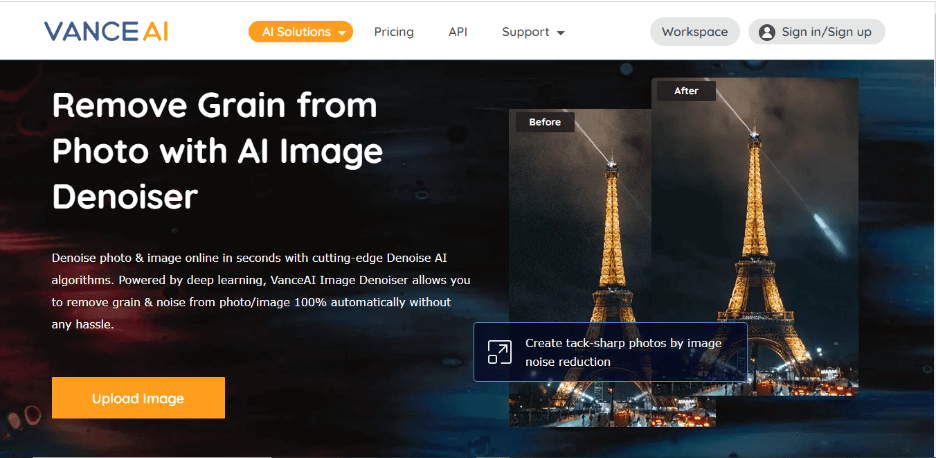Click the After label tag
936x458 pixels.
pyautogui.click(x=686, y=91)
